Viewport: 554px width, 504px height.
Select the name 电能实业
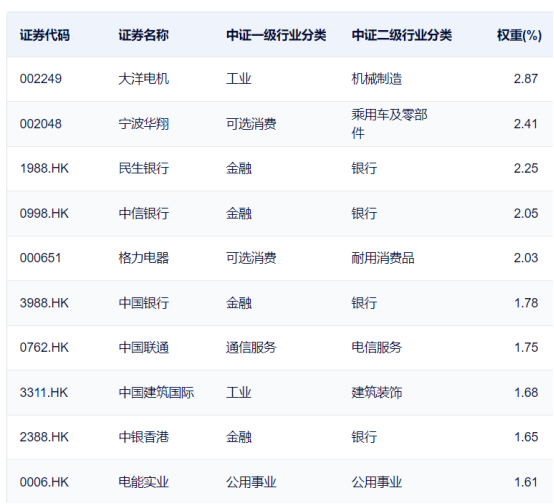(x=143, y=482)
